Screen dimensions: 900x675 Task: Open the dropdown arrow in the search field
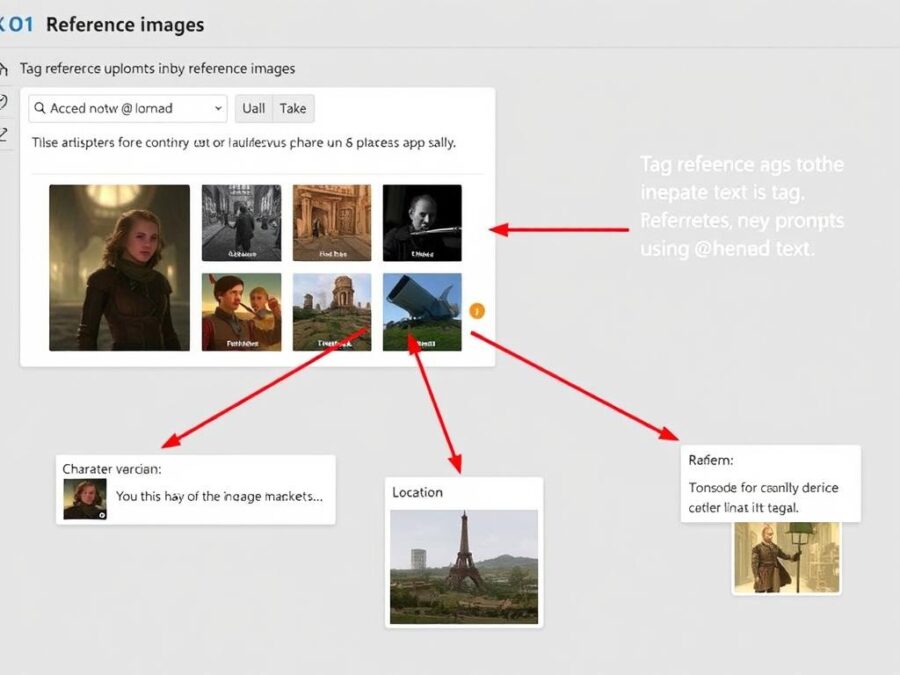(218, 108)
